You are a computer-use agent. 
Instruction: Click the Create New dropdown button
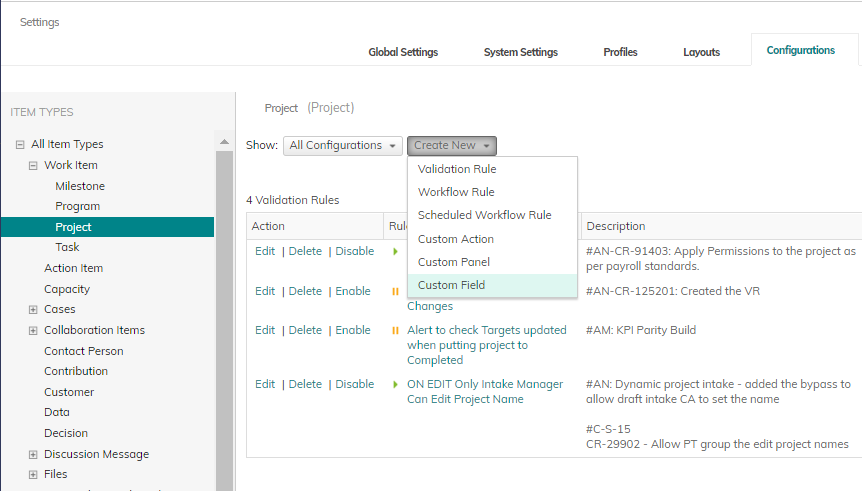tap(451, 146)
